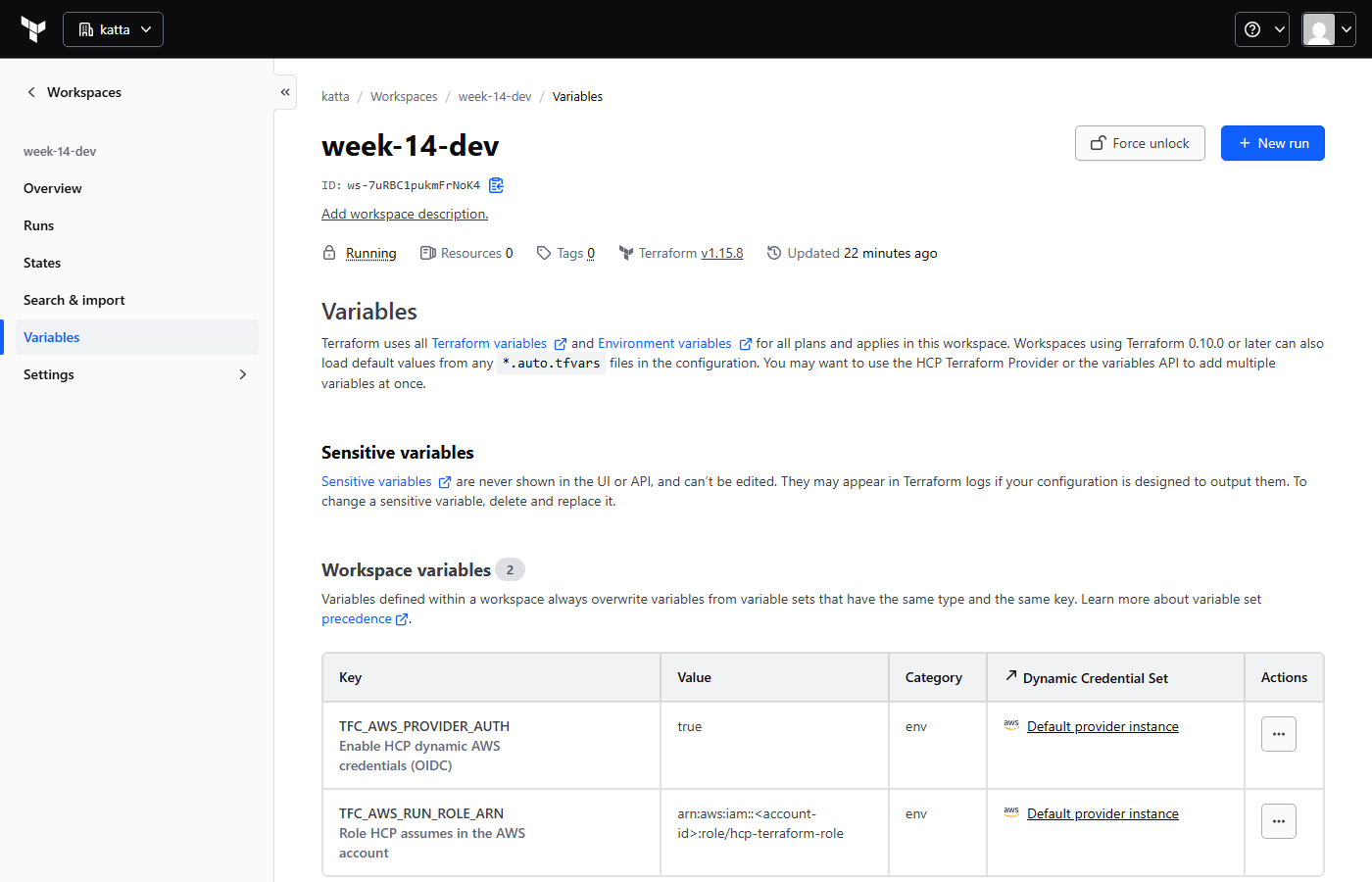This screenshot has width=1372, height=882.
Task: Open Terraform variables documentation link
Action: (499, 344)
